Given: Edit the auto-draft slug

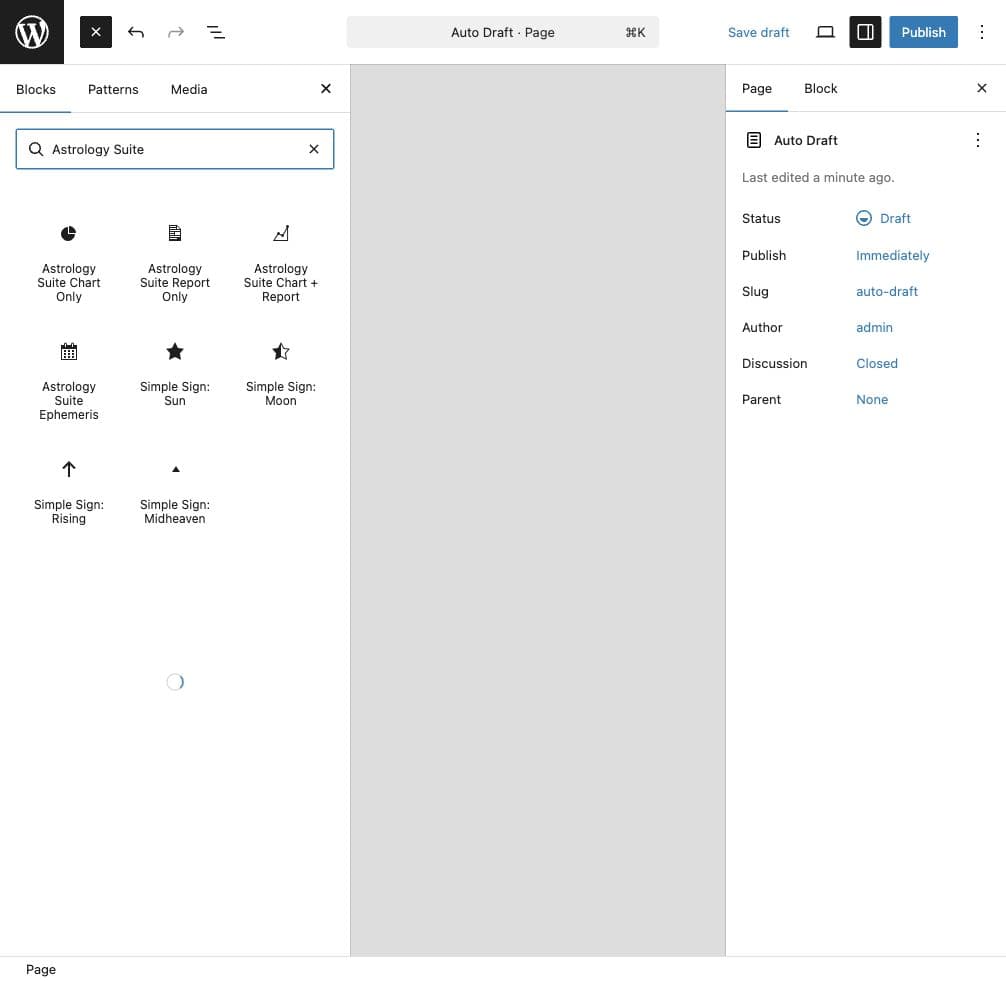Looking at the screenshot, I should [887, 291].
